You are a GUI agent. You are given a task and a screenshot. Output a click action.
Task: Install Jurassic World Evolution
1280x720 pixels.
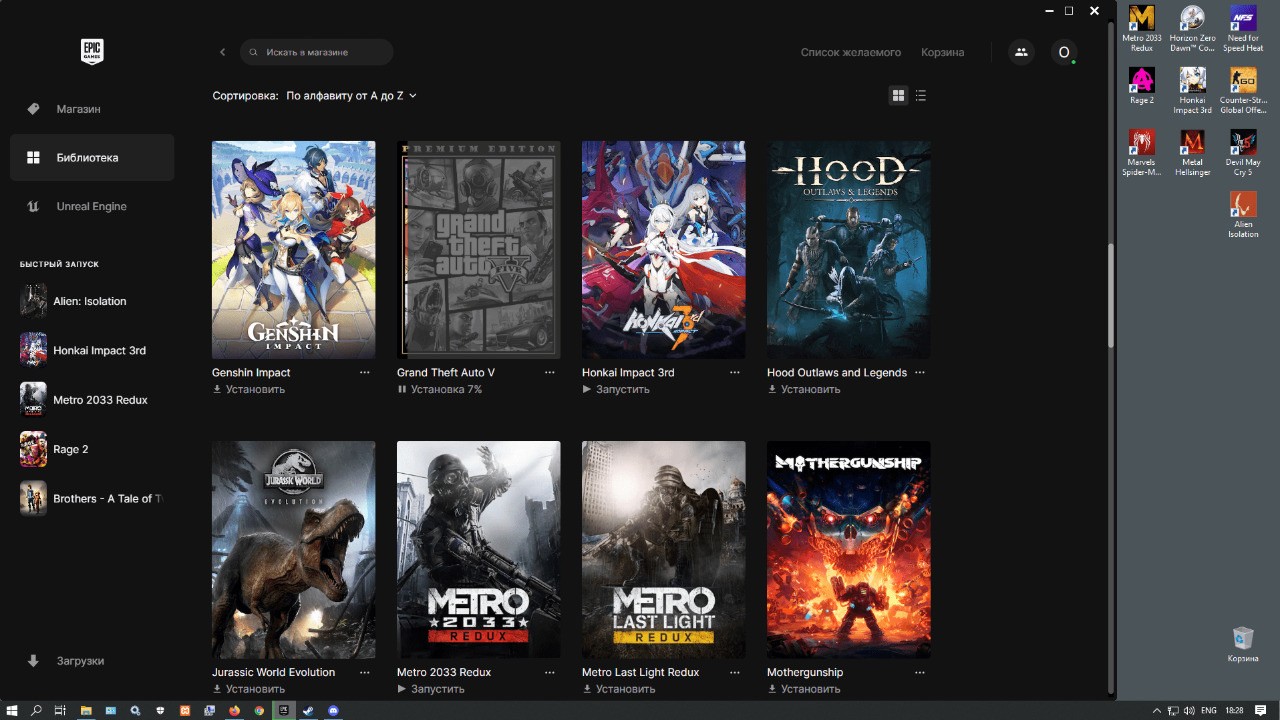coord(249,689)
